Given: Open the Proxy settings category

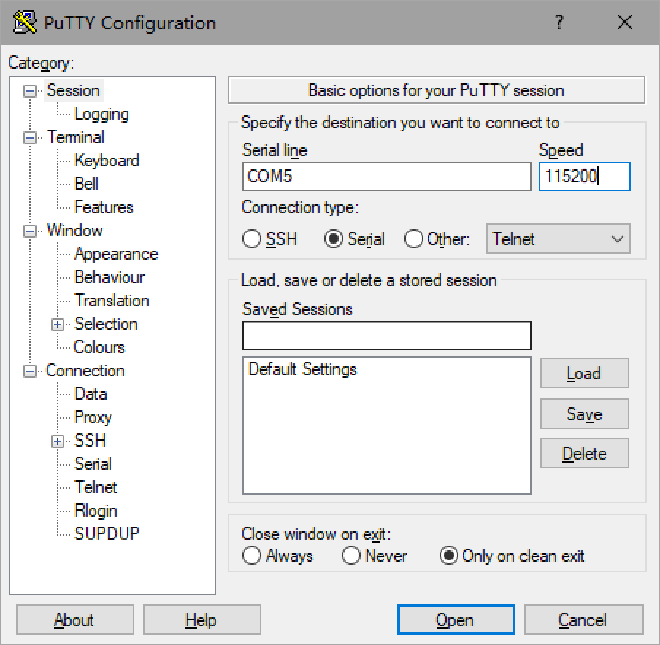Looking at the screenshot, I should (x=93, y=417).
